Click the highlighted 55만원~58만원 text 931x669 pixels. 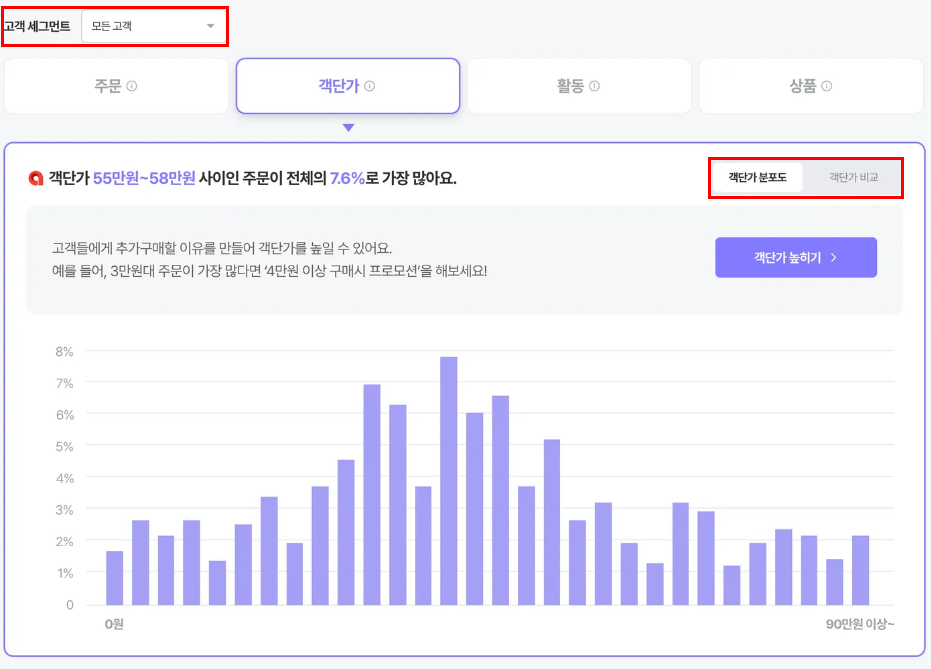pos(144,178)
